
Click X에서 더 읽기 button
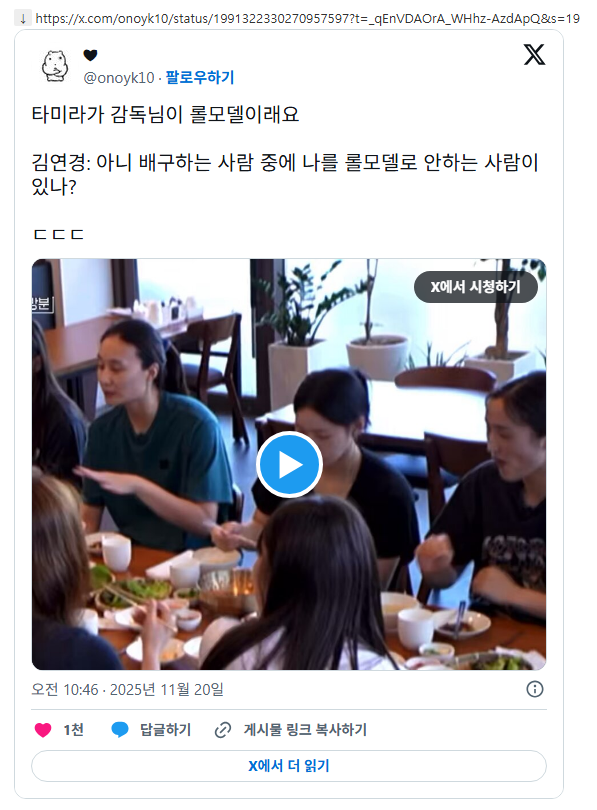click(x=289, y=766)
